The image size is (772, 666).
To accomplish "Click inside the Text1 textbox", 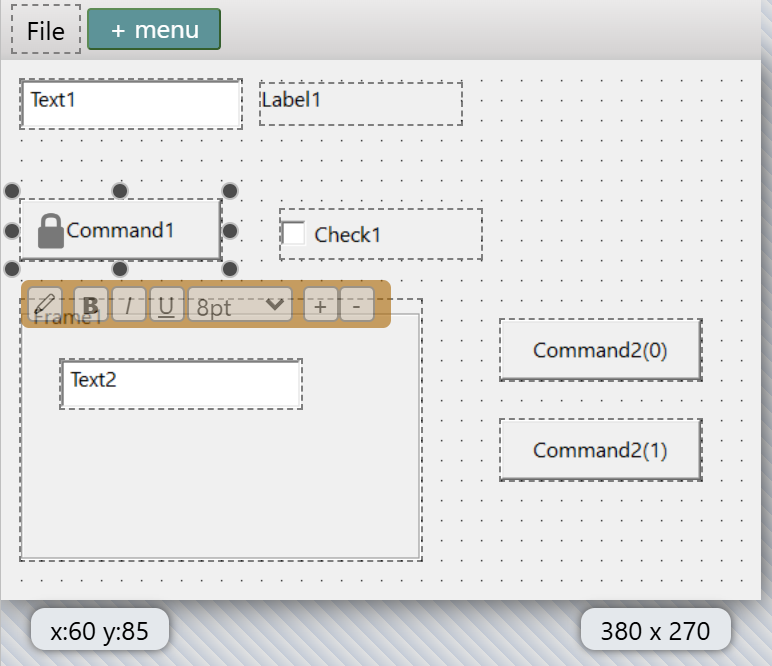I will pos(131,104).
